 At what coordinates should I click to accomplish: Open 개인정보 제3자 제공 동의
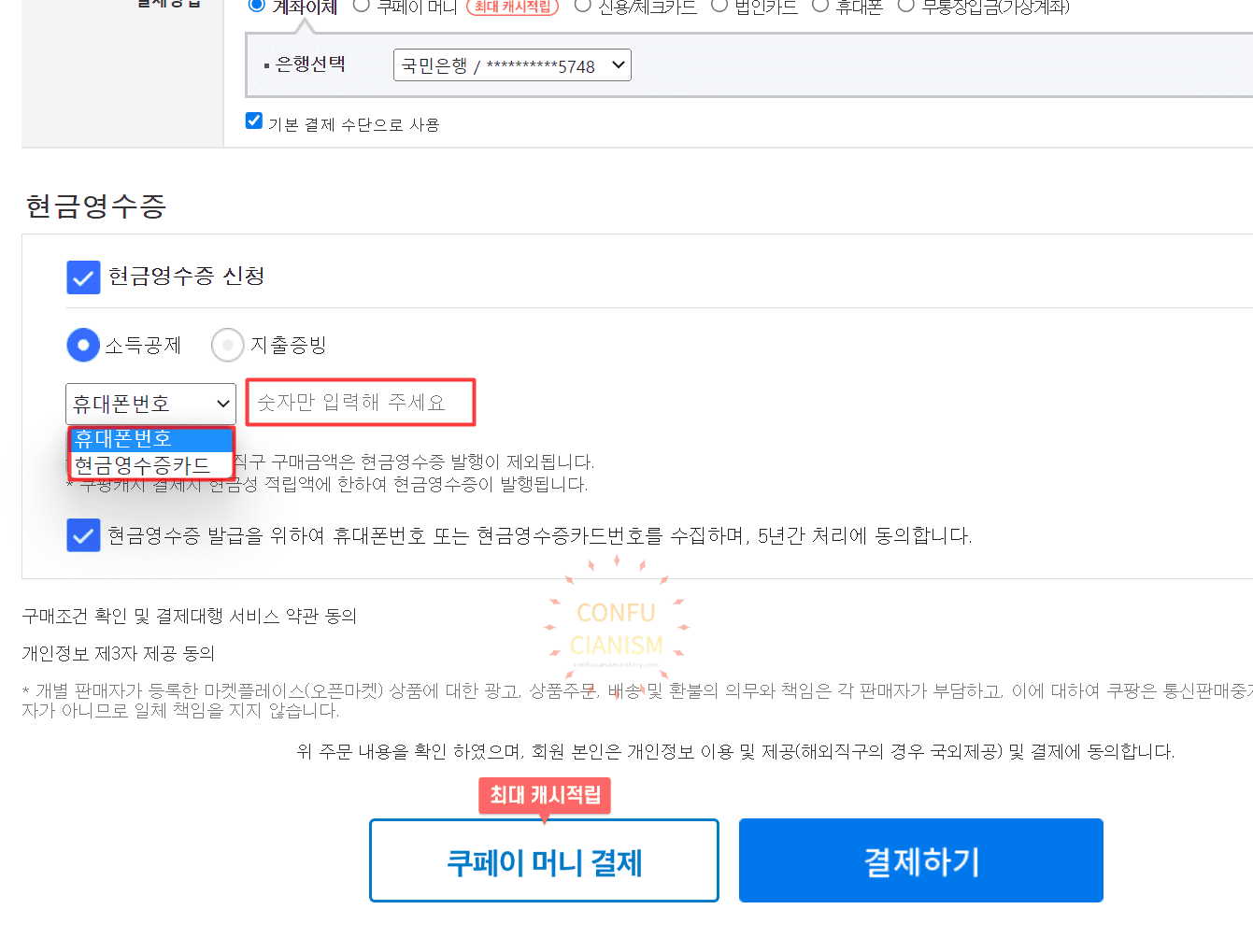click(x=119, y=653)
